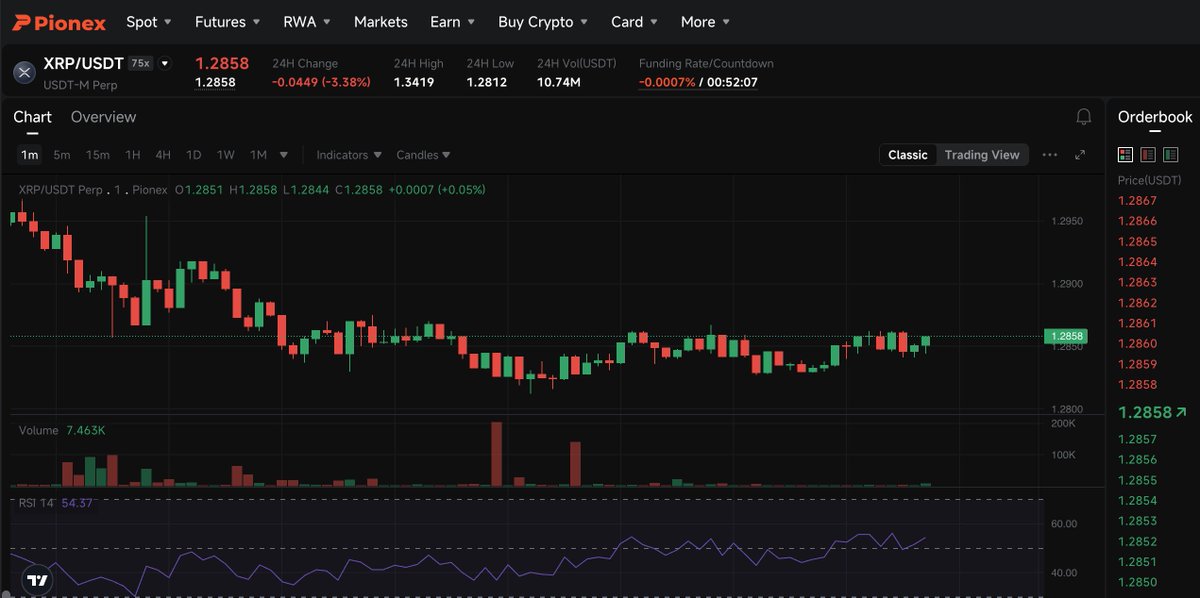1200x598 pixels.
Task: Click bid price 1.2857 in orderbook
Action: [x=1137, y=439]
